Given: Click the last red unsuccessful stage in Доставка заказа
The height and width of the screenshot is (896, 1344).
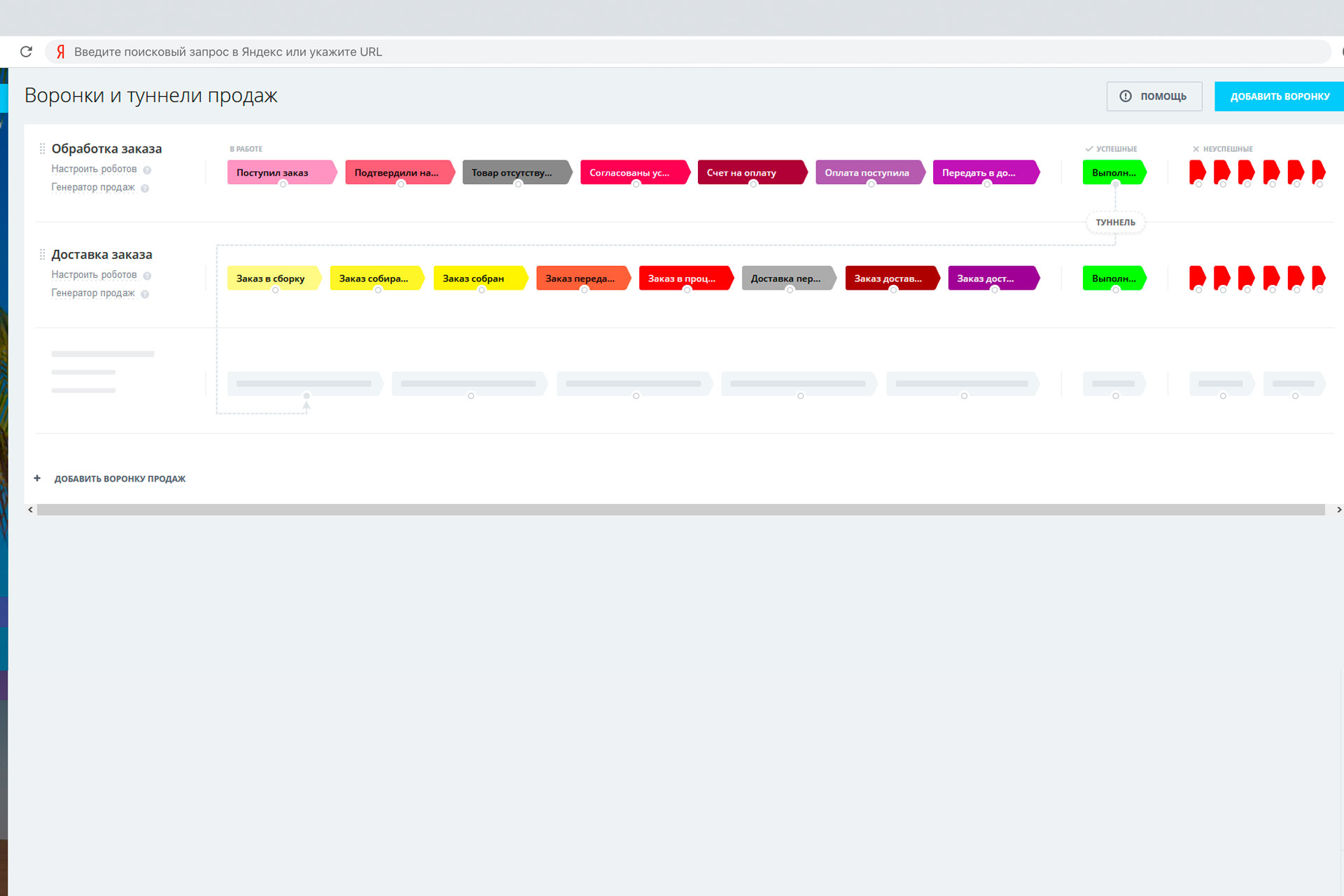Looking at the screenshot, I should 1318,277.
